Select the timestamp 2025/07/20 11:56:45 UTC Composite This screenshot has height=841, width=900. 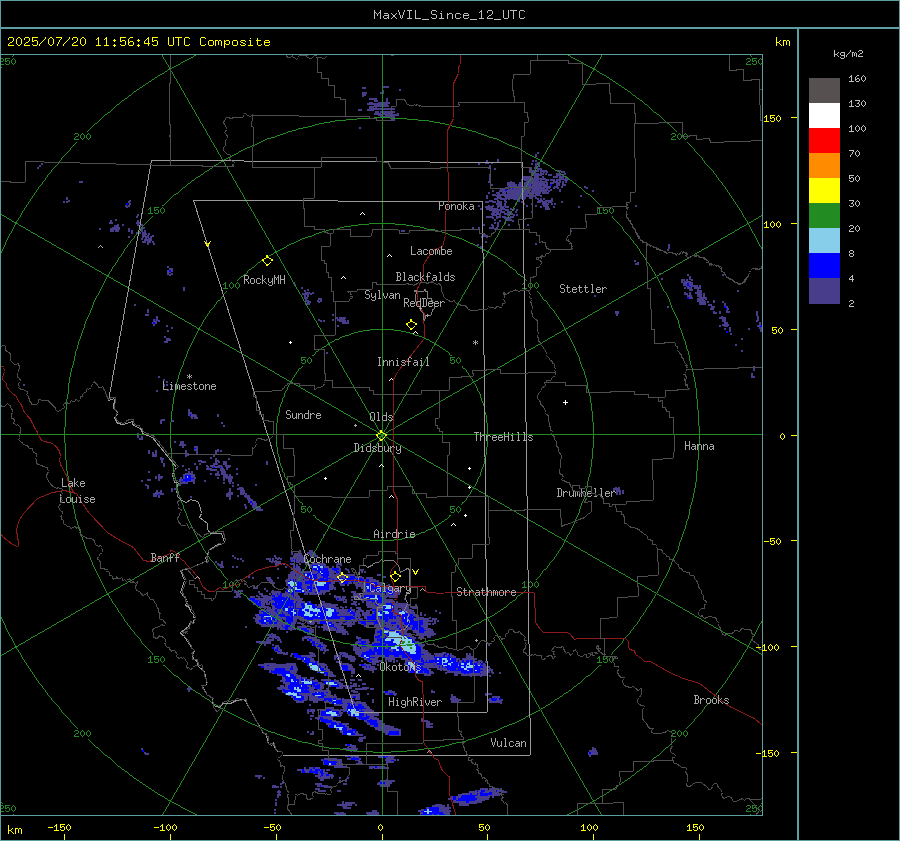pyautogui.click(x=138, y=42)
